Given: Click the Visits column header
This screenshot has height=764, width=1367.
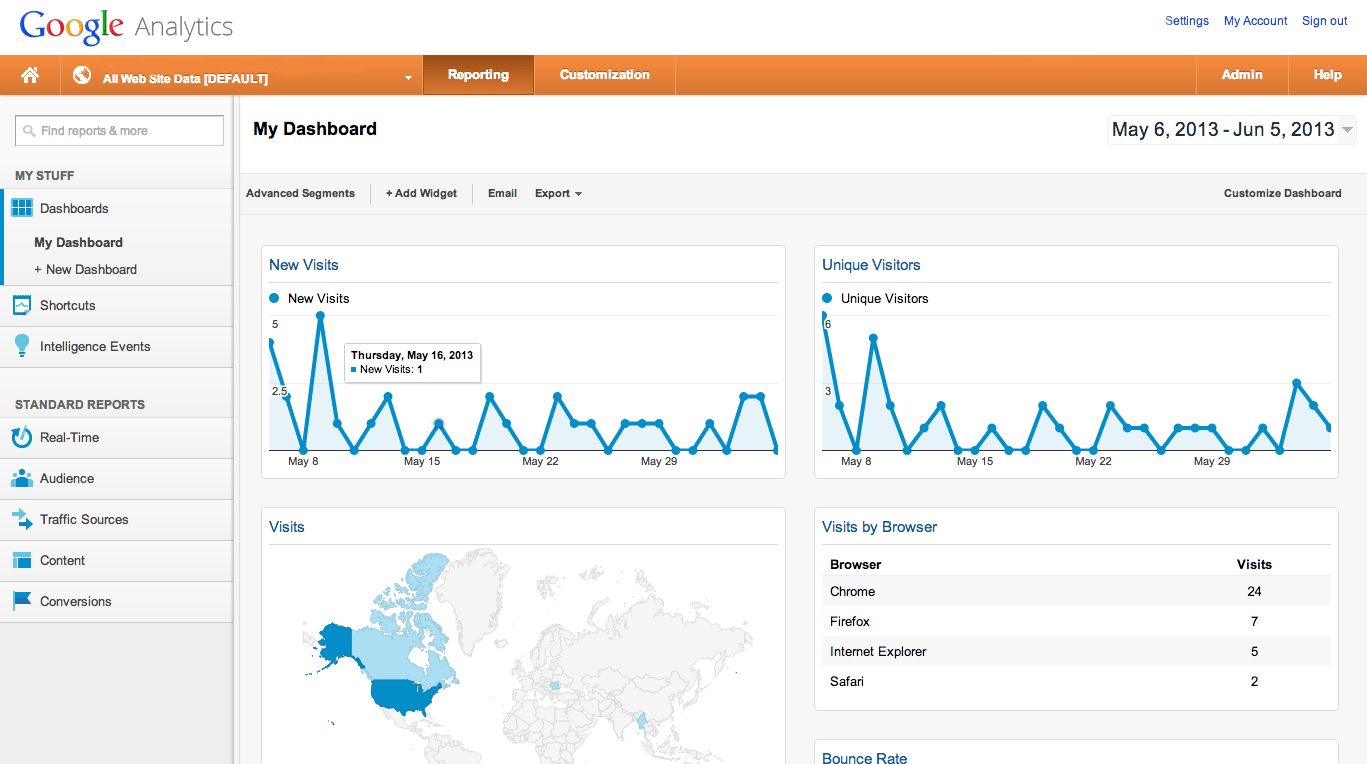Looking at the screenshot, I should pos(1254,564).
